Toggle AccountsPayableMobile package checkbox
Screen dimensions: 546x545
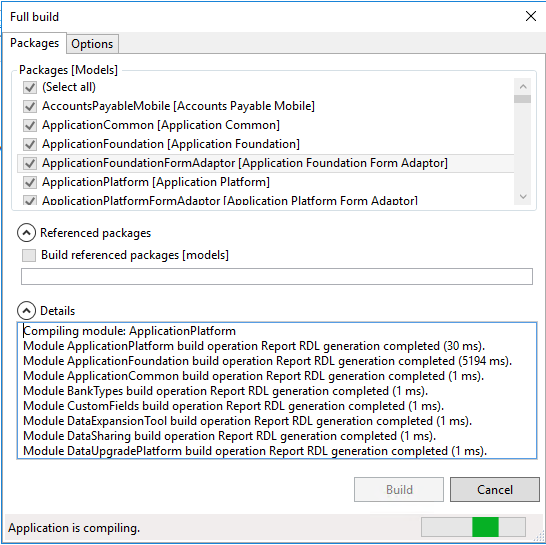(x=30, y=106)
